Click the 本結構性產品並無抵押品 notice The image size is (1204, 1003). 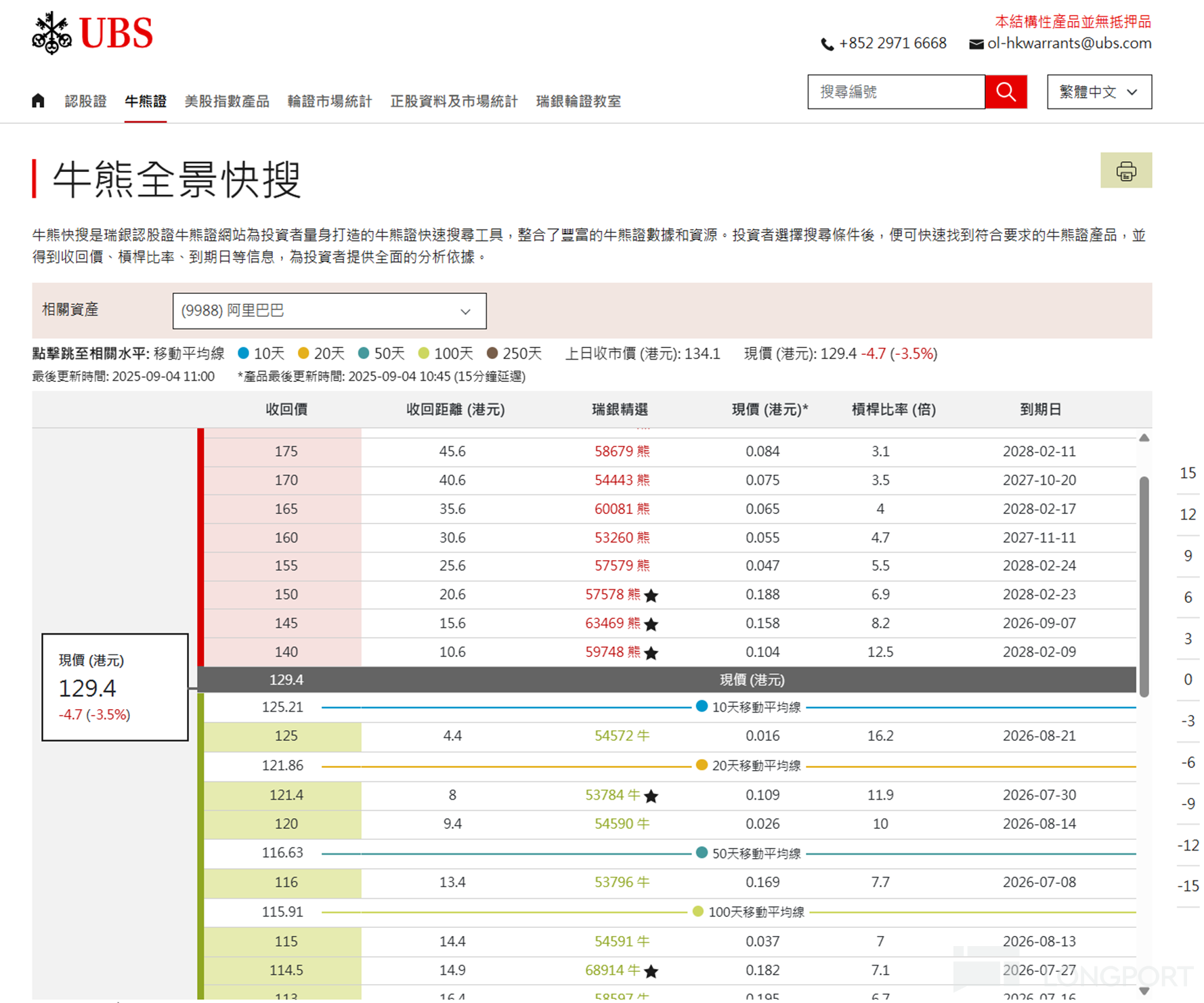pyautogui.click(x=1073, y=22)
